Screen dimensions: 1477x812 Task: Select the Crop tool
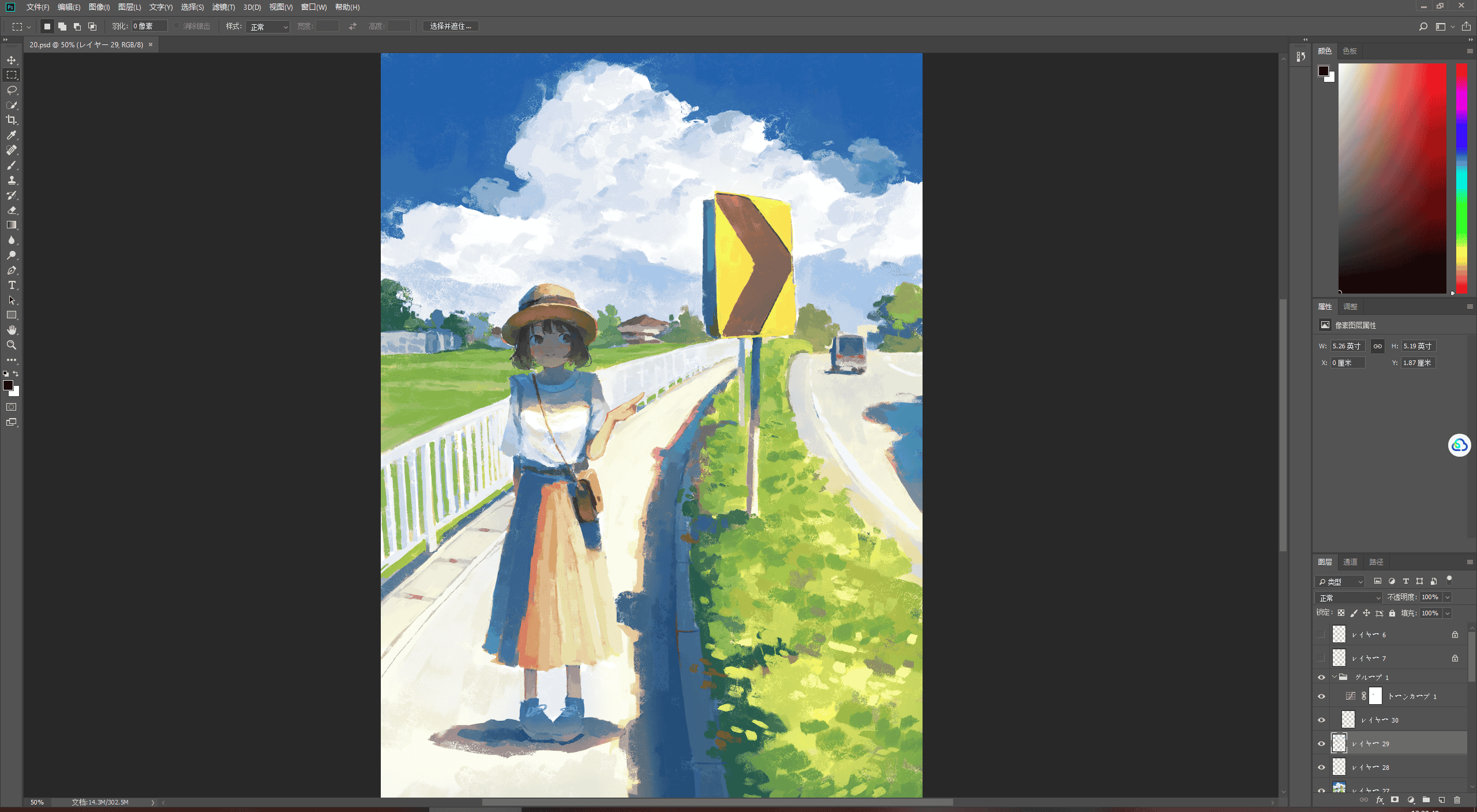12,120
